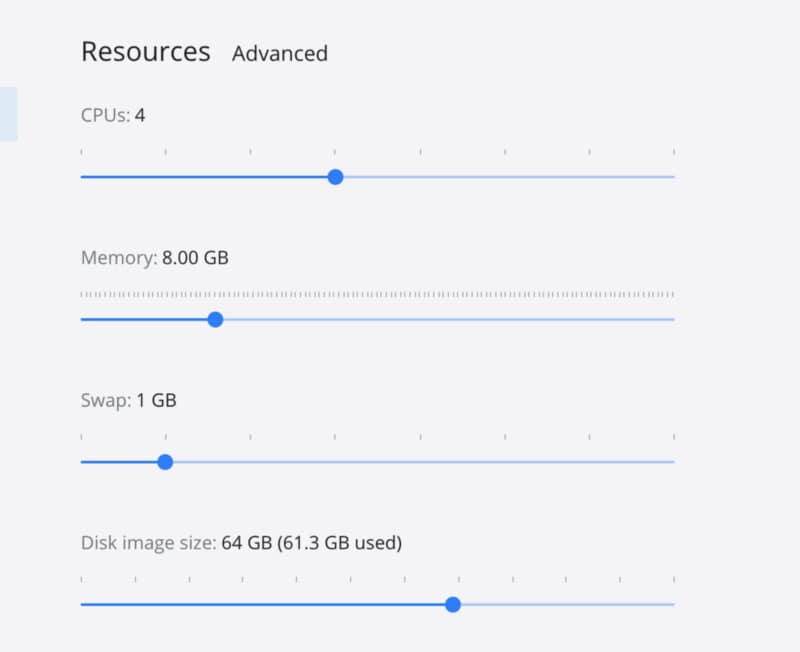The height and width of the screenshot is (652, 800).
Task: Click the midpoint of the Memory track
Action: 378,320
